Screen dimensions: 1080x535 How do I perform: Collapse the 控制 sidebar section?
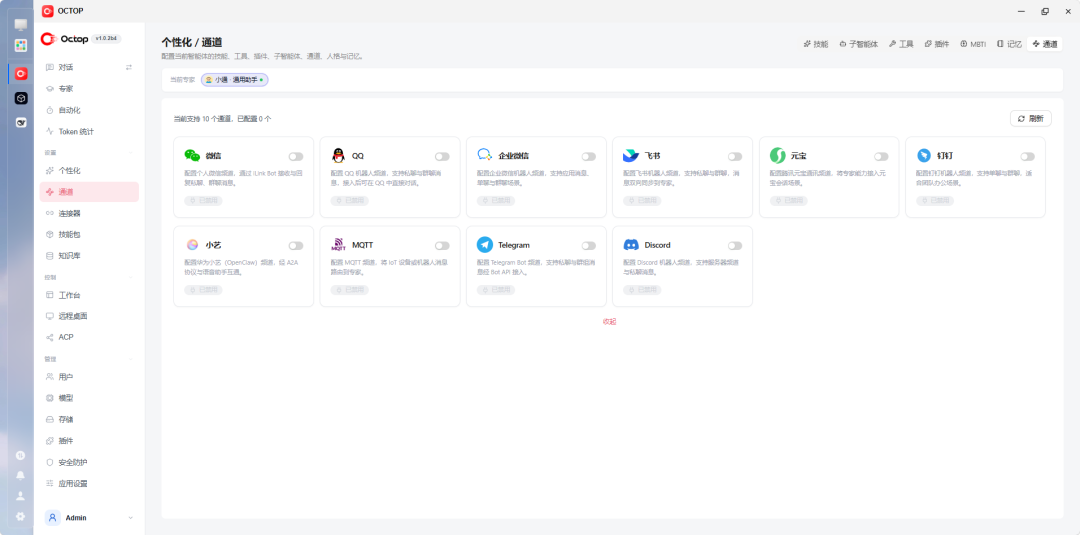(x=131, y=277)
